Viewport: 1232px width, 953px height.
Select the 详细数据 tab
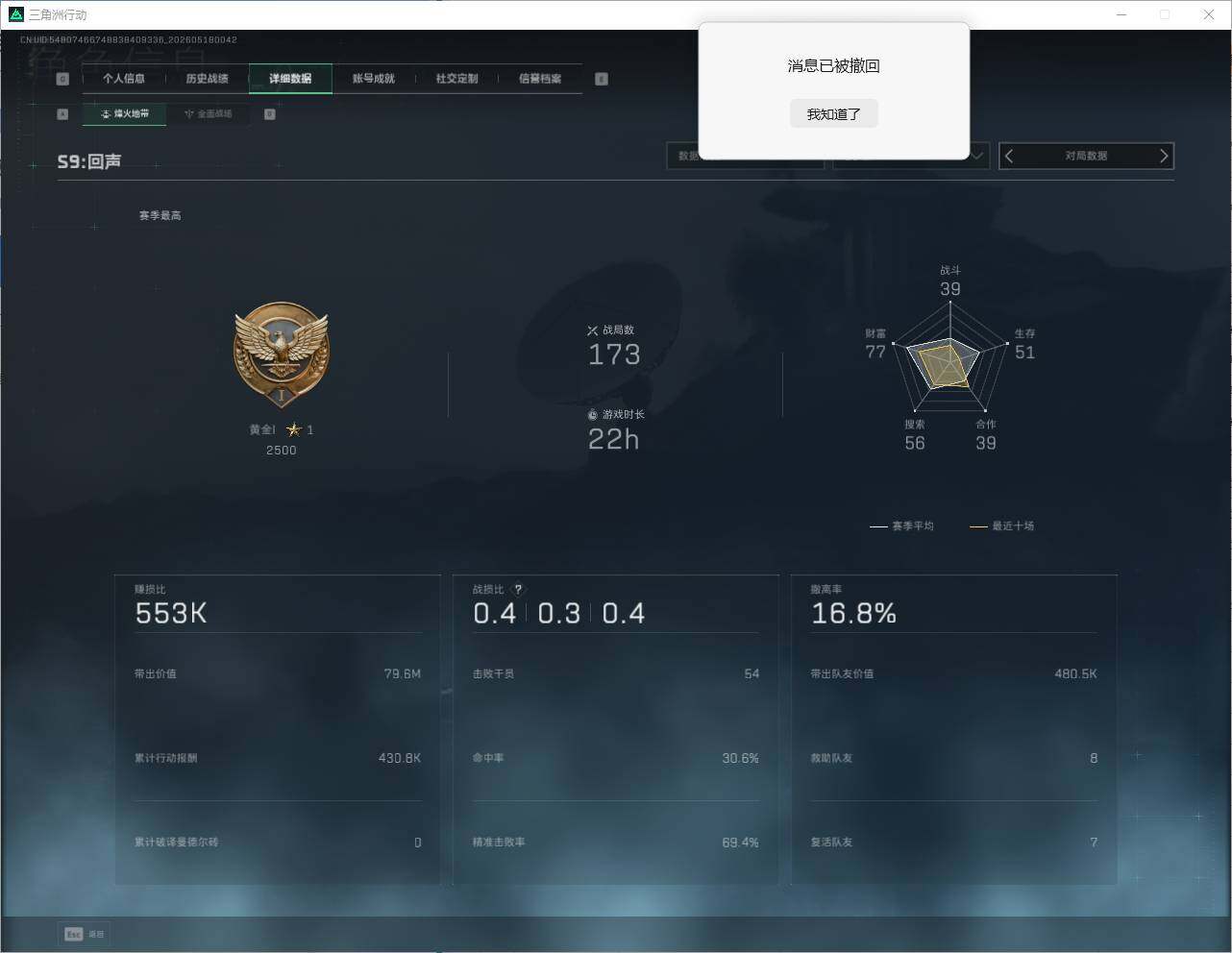[x=290, y=79]
